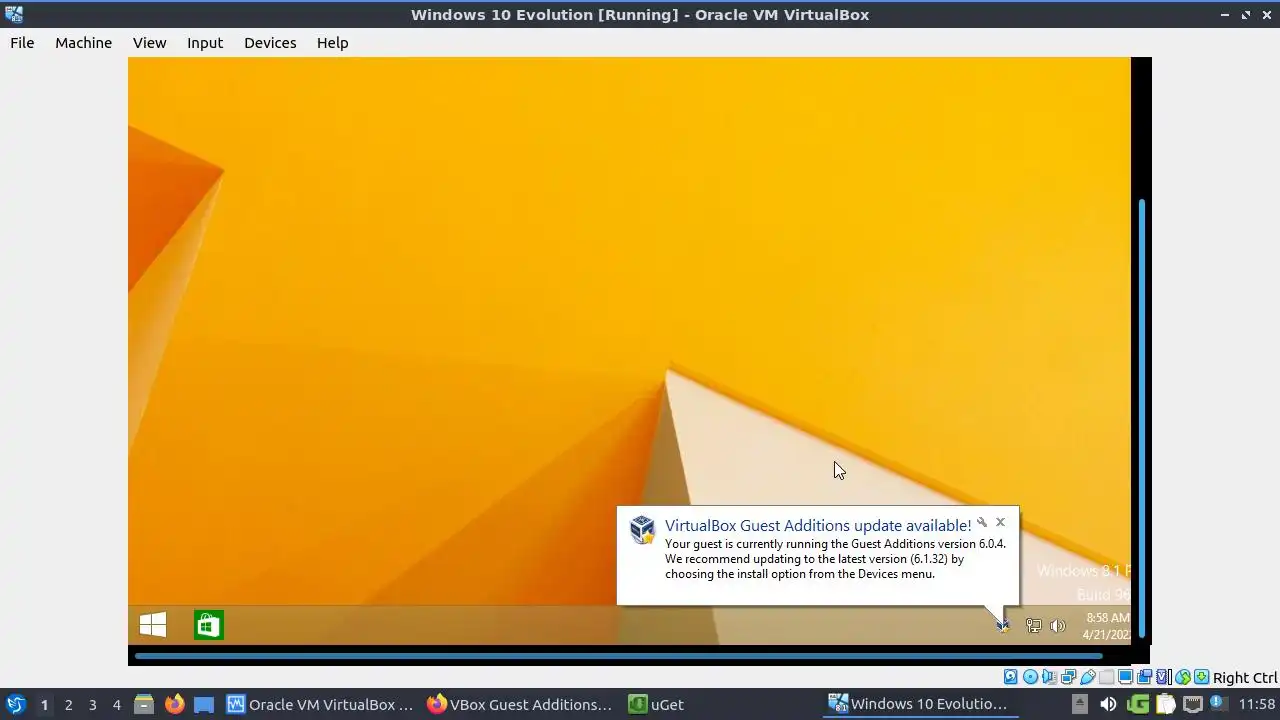Switch to workspace 1
The width and height of the screenshot is (1280, 720).
point(44,705)
